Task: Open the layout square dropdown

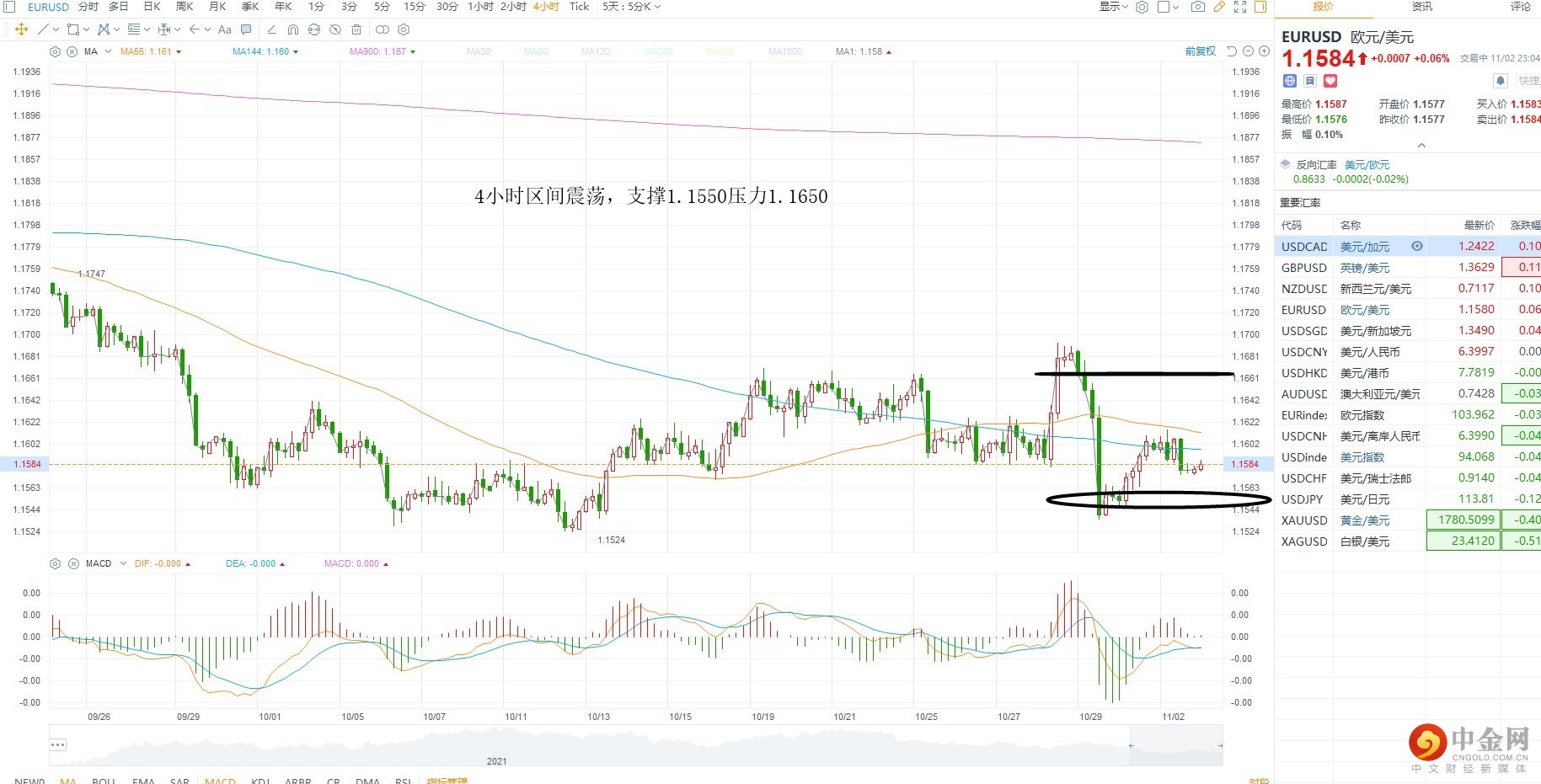Action: [1168, 7]
